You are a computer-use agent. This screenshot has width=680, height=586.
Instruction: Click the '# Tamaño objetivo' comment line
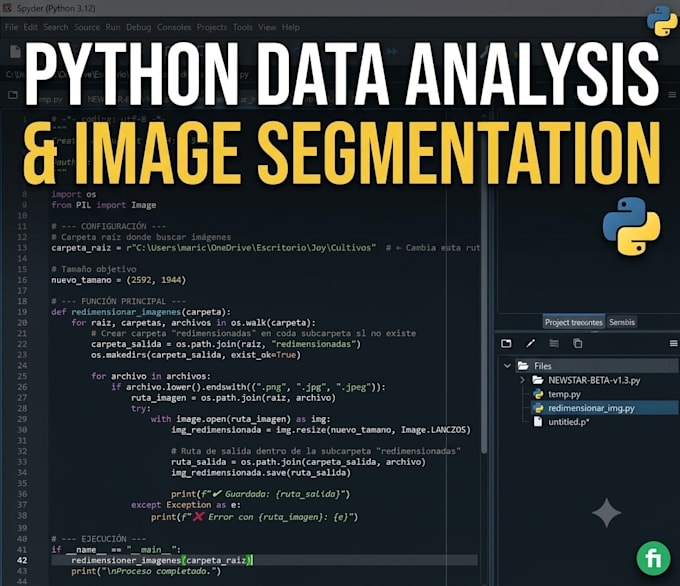pyautogui.click(x=94, y=269)
